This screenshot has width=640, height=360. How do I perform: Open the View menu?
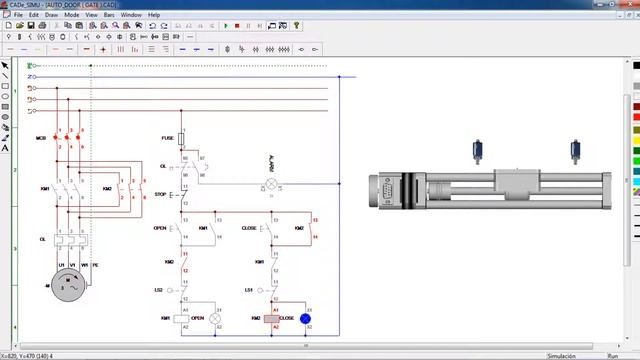(x=91, y=15)
